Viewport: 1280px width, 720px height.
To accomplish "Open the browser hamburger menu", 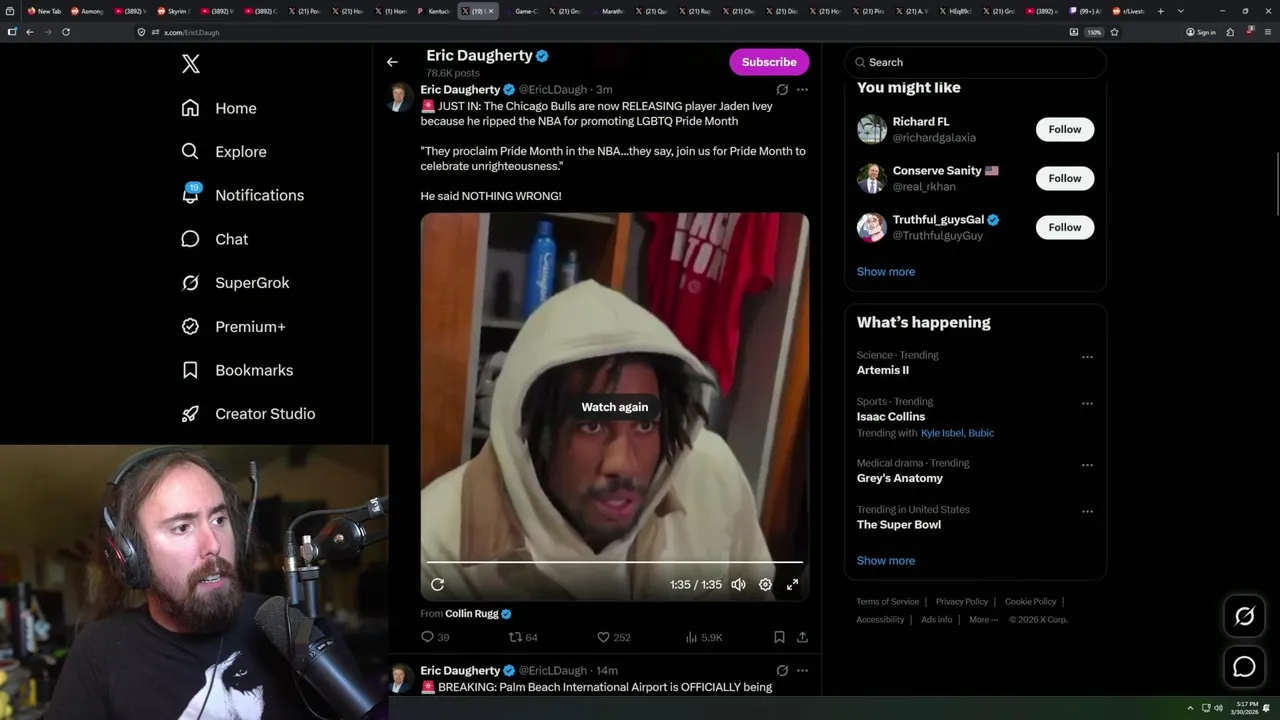I will coord(1268,32).
